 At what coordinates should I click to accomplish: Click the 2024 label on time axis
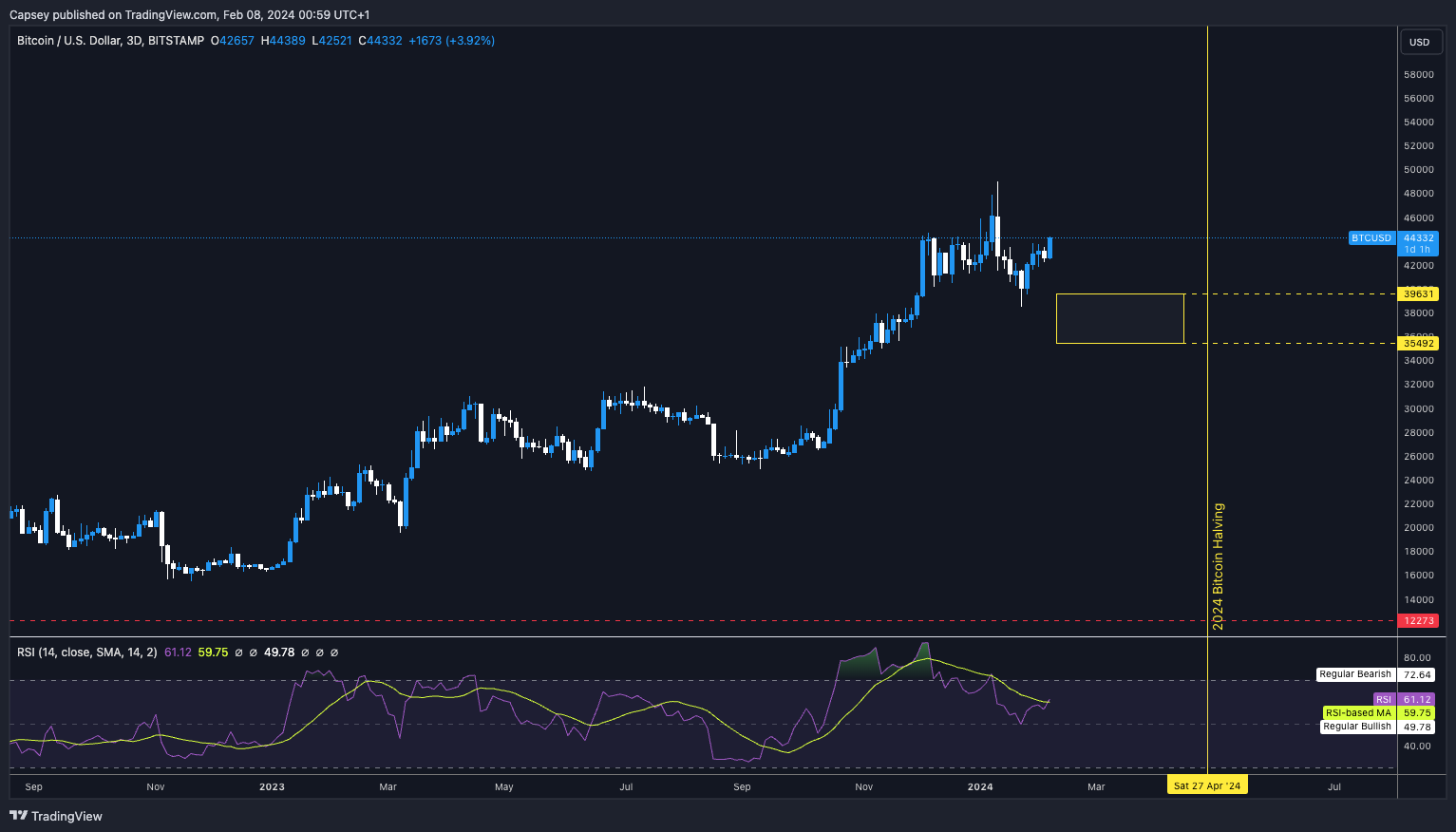point(979,786)
